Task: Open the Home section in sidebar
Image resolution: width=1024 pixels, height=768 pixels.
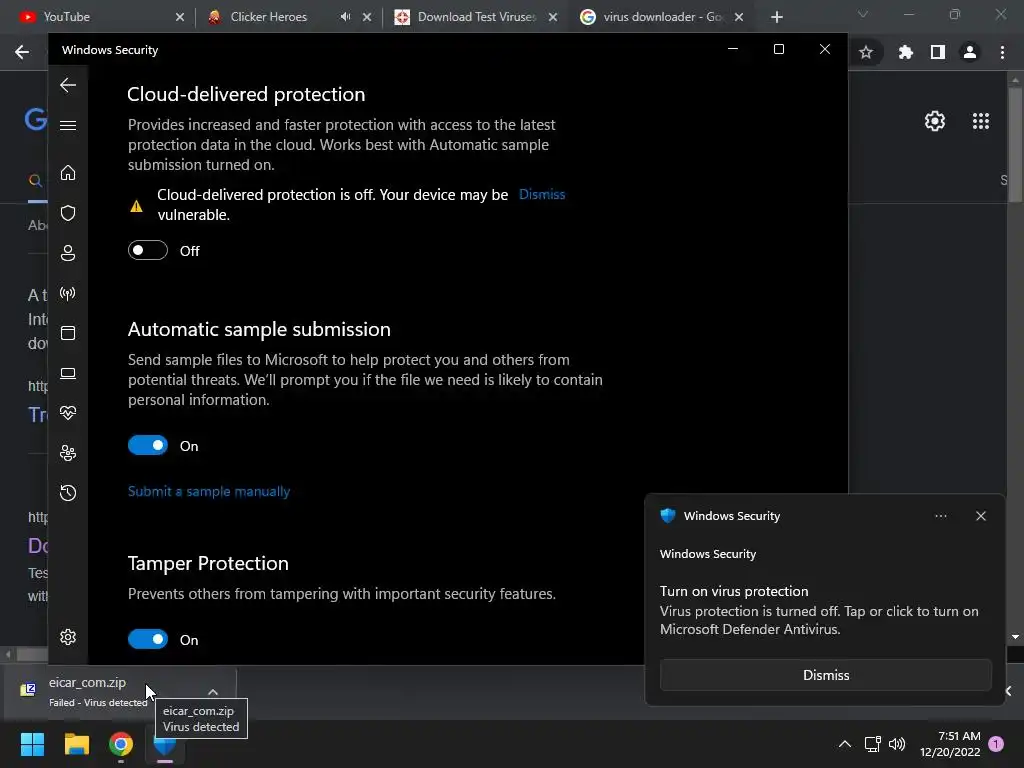Action: point(68,173)
